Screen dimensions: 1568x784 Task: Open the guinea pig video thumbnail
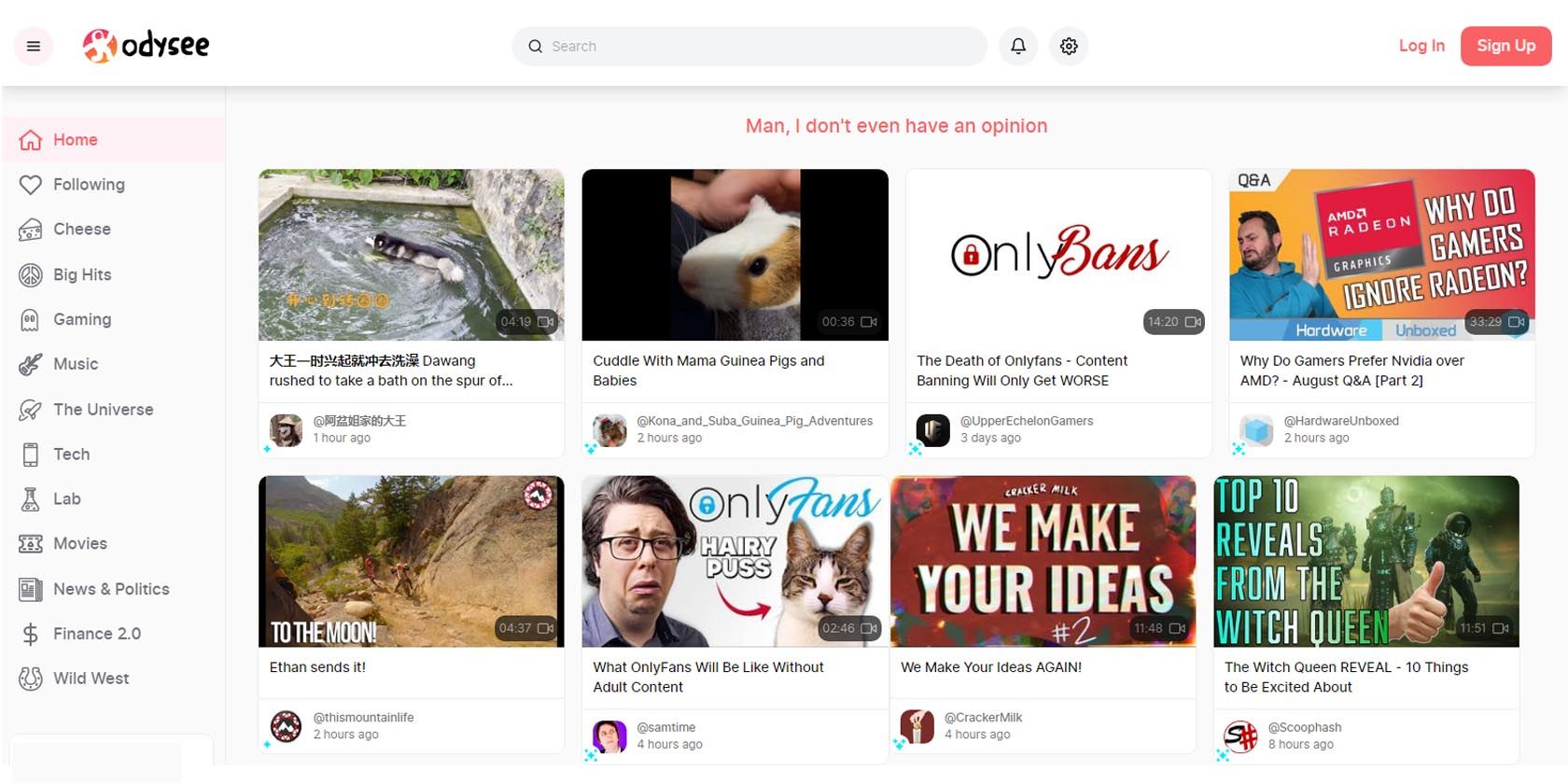pos(735,255)
